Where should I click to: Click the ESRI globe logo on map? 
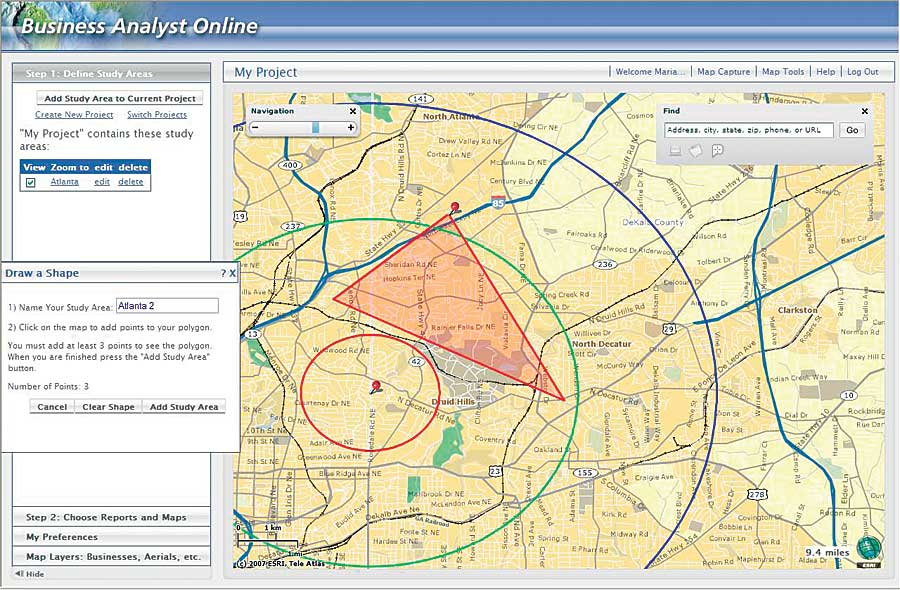coord(868,548)
